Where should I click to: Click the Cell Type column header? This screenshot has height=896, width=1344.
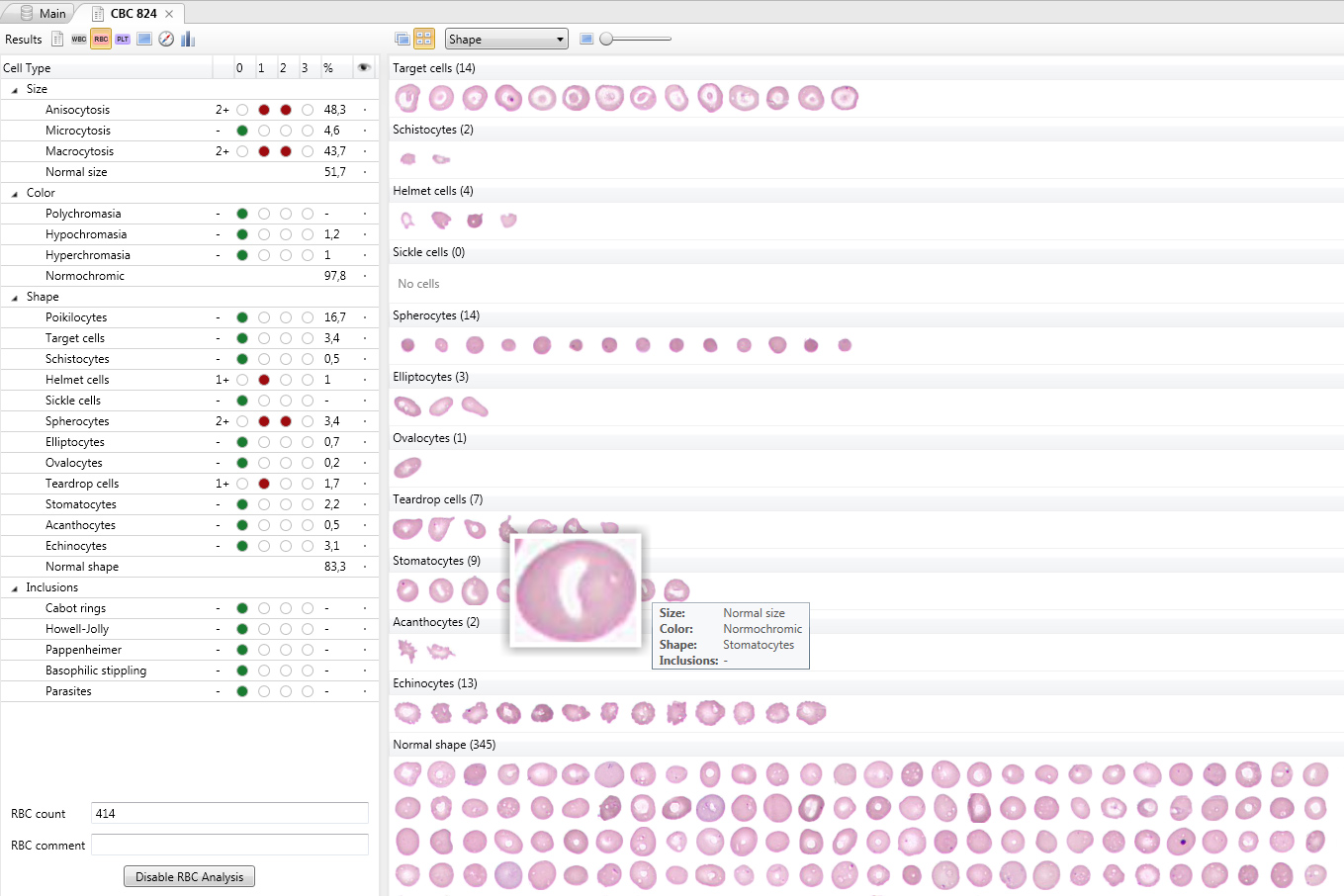pyautogui.click(x=107, y=68)
